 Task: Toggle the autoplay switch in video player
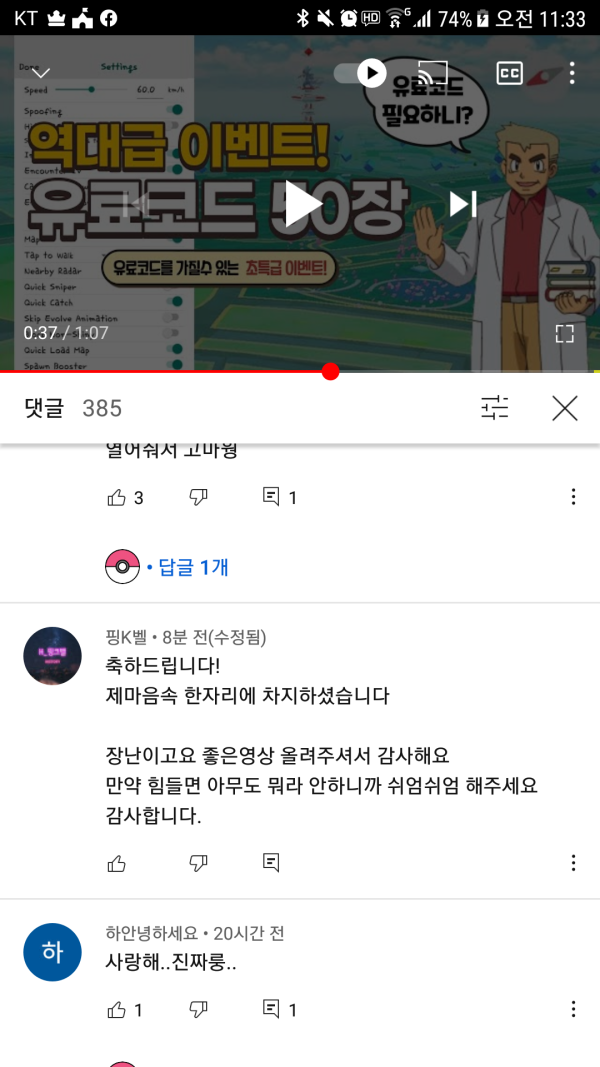click(361, 73)
